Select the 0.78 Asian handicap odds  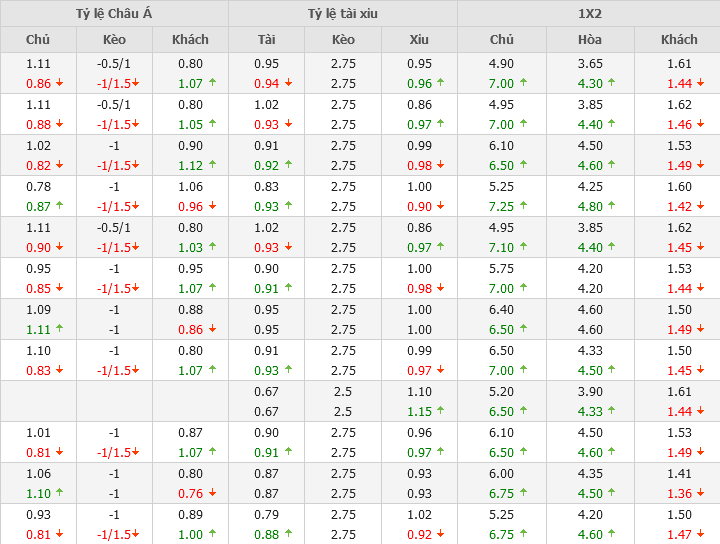click(x=38, y=185)
